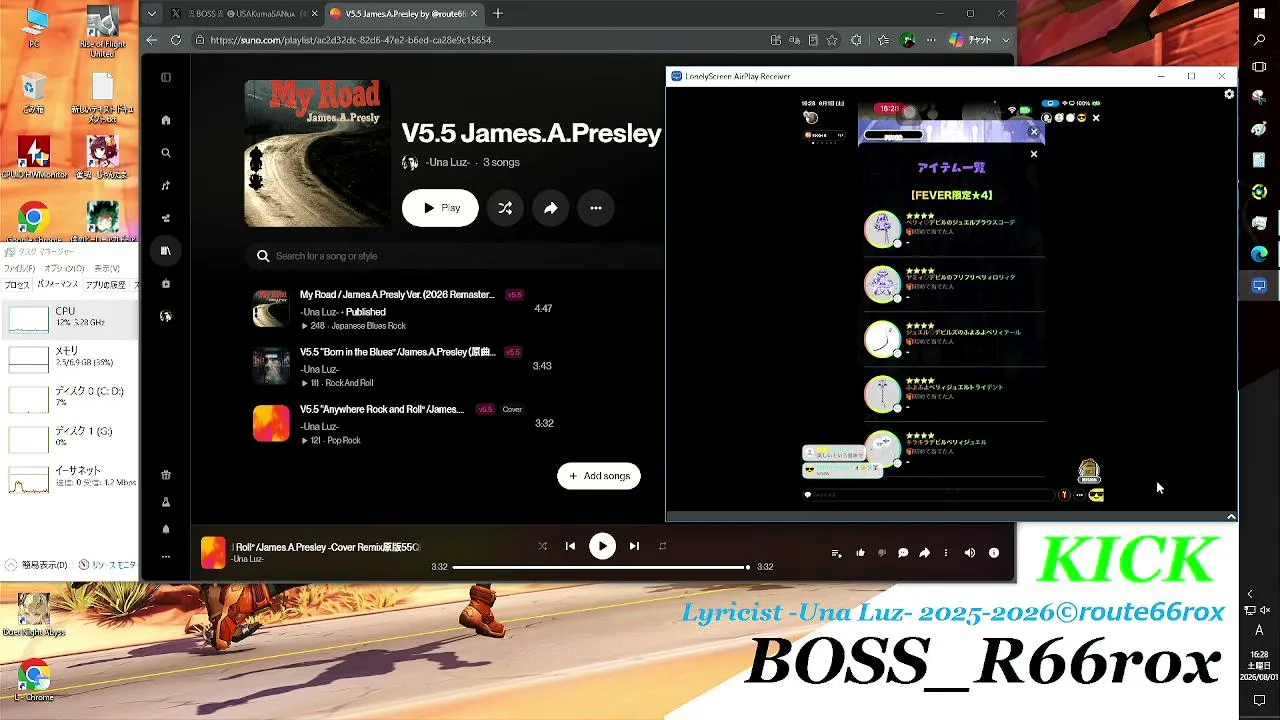Select the Anywhere Rock and Roll song
Viewport: 1280px width, 720px height.
click(x=382, y=409)
